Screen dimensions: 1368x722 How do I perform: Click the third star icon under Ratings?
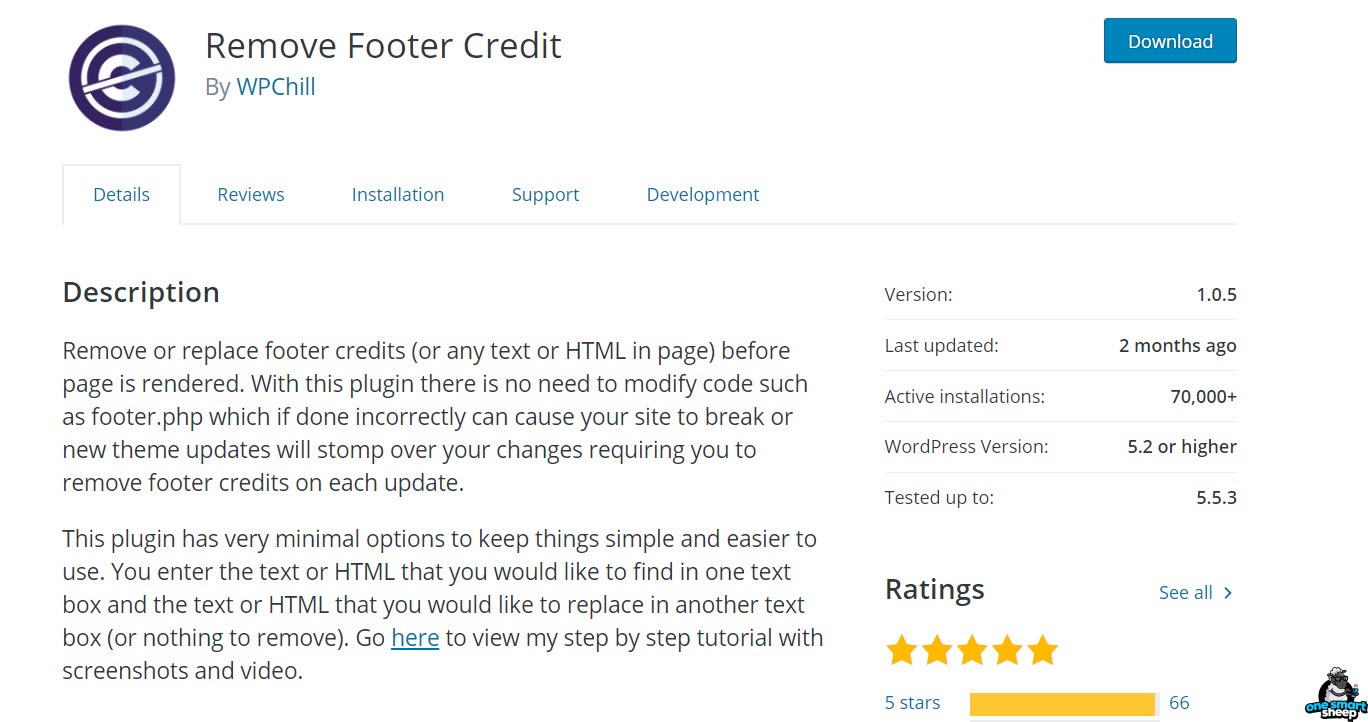coord(973,650)
